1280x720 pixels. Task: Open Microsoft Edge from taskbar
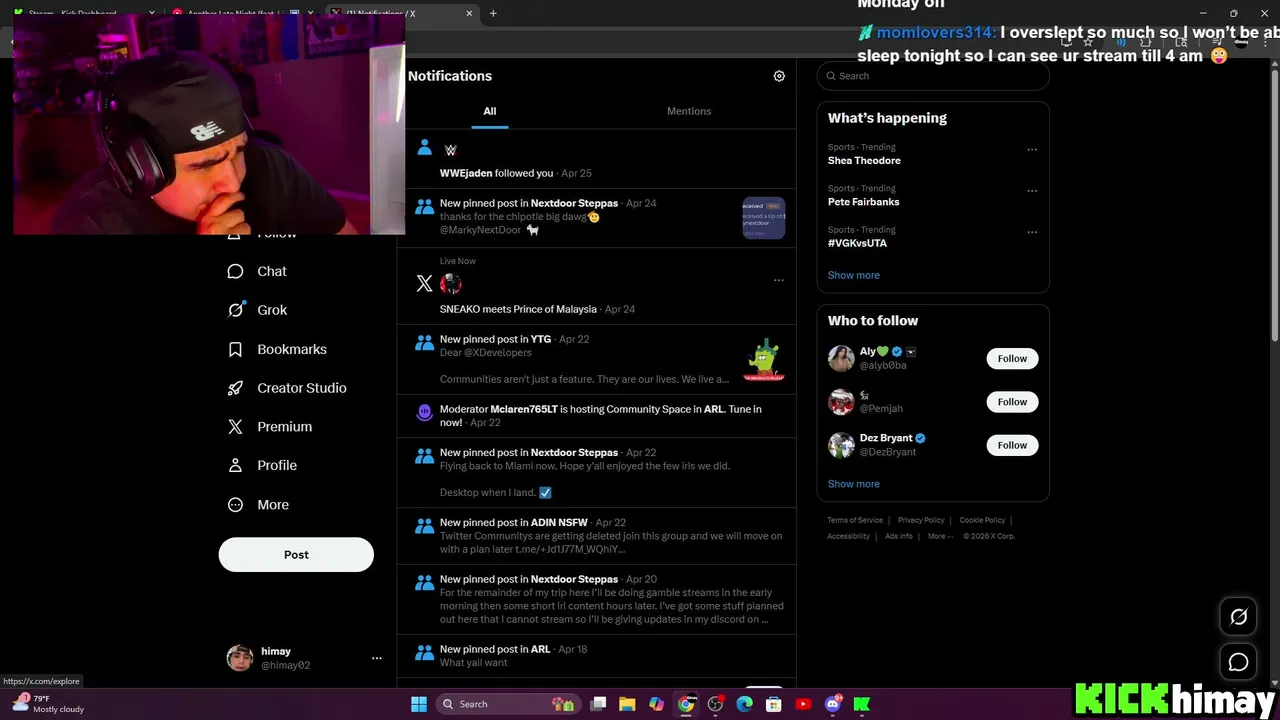(744, 704)
